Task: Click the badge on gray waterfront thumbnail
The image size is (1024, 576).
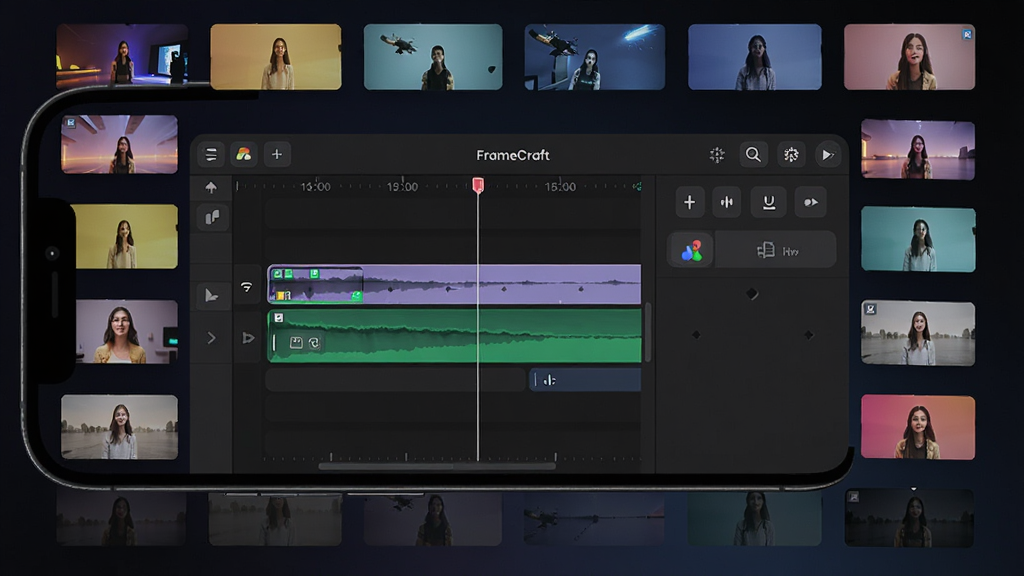Action: (x=871, y=309)
